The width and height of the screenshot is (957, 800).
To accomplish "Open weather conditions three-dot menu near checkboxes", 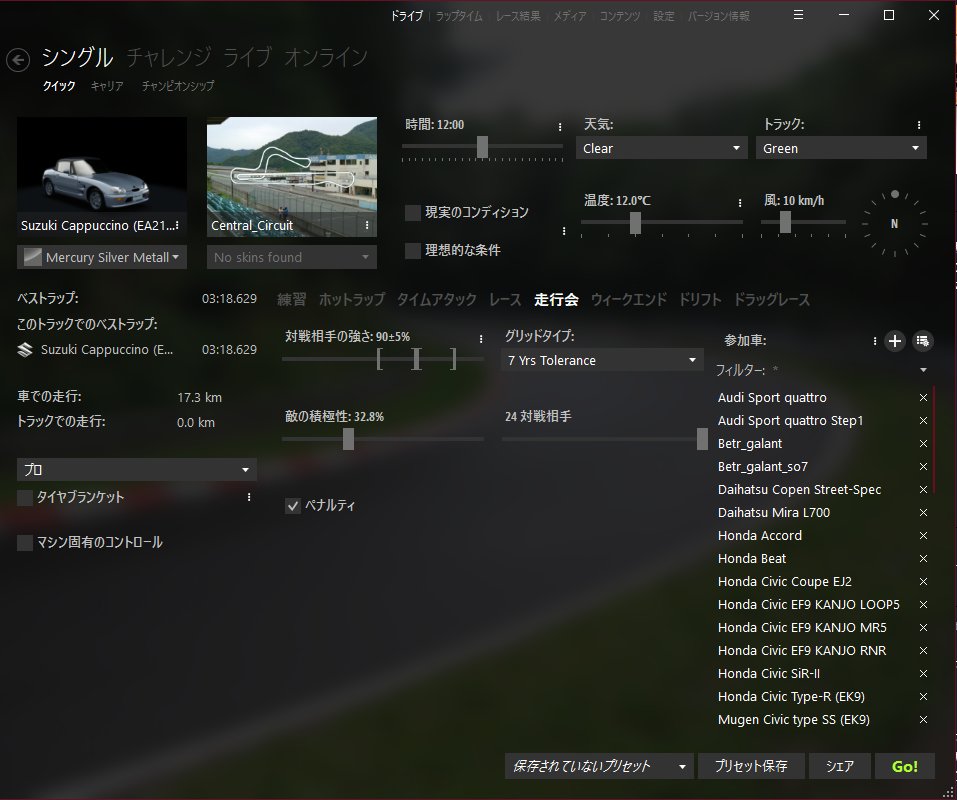I will click(564, 231).
